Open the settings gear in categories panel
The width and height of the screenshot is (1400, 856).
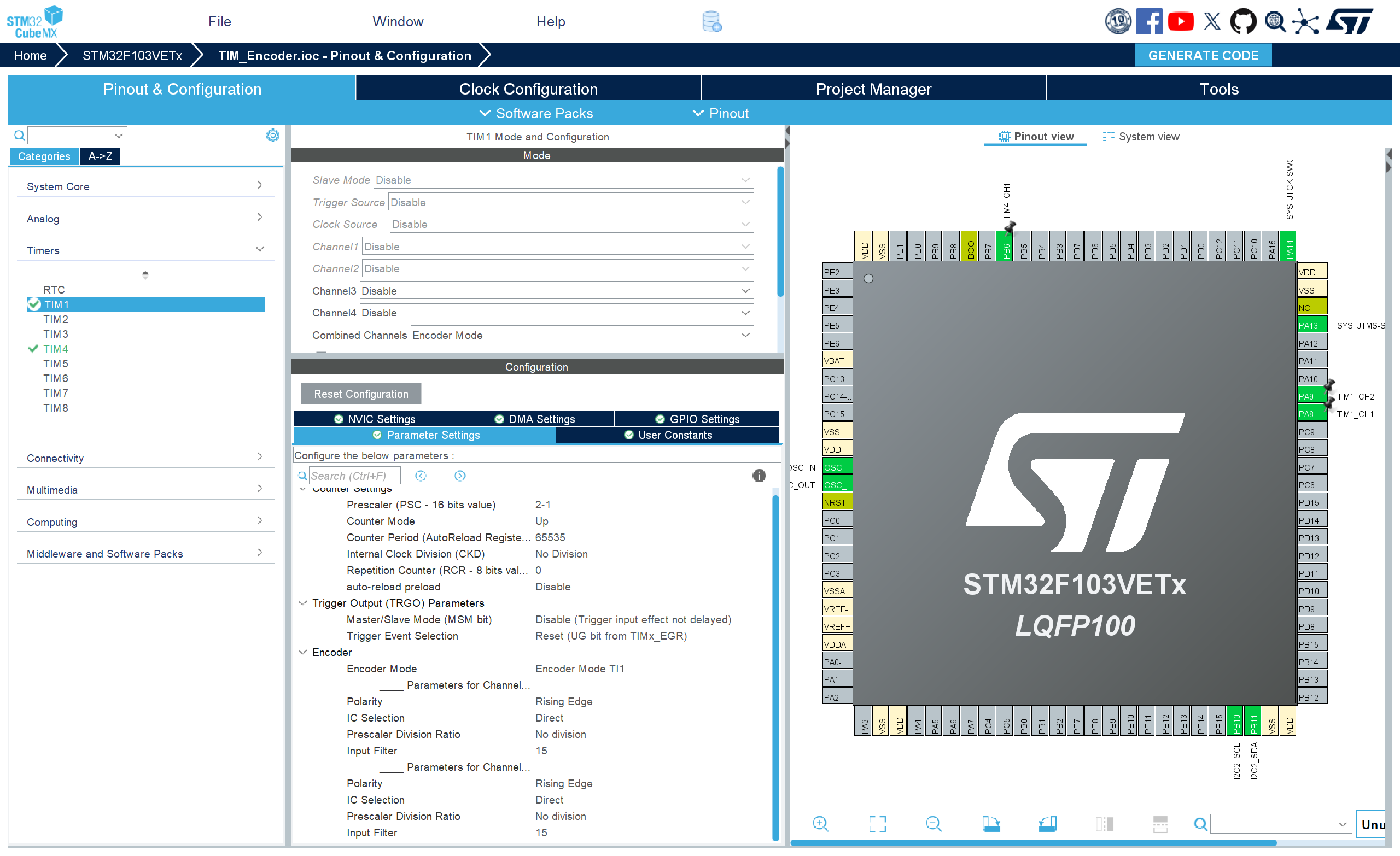273,135
